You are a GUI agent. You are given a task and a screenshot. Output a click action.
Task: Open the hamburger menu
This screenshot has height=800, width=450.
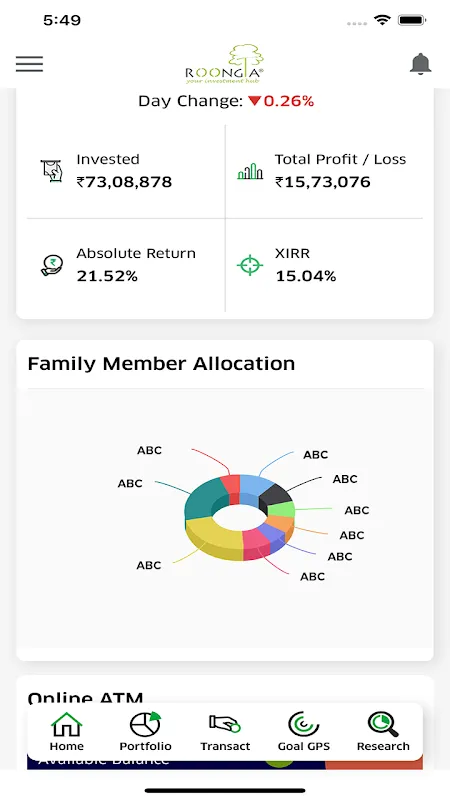point(29,64)
